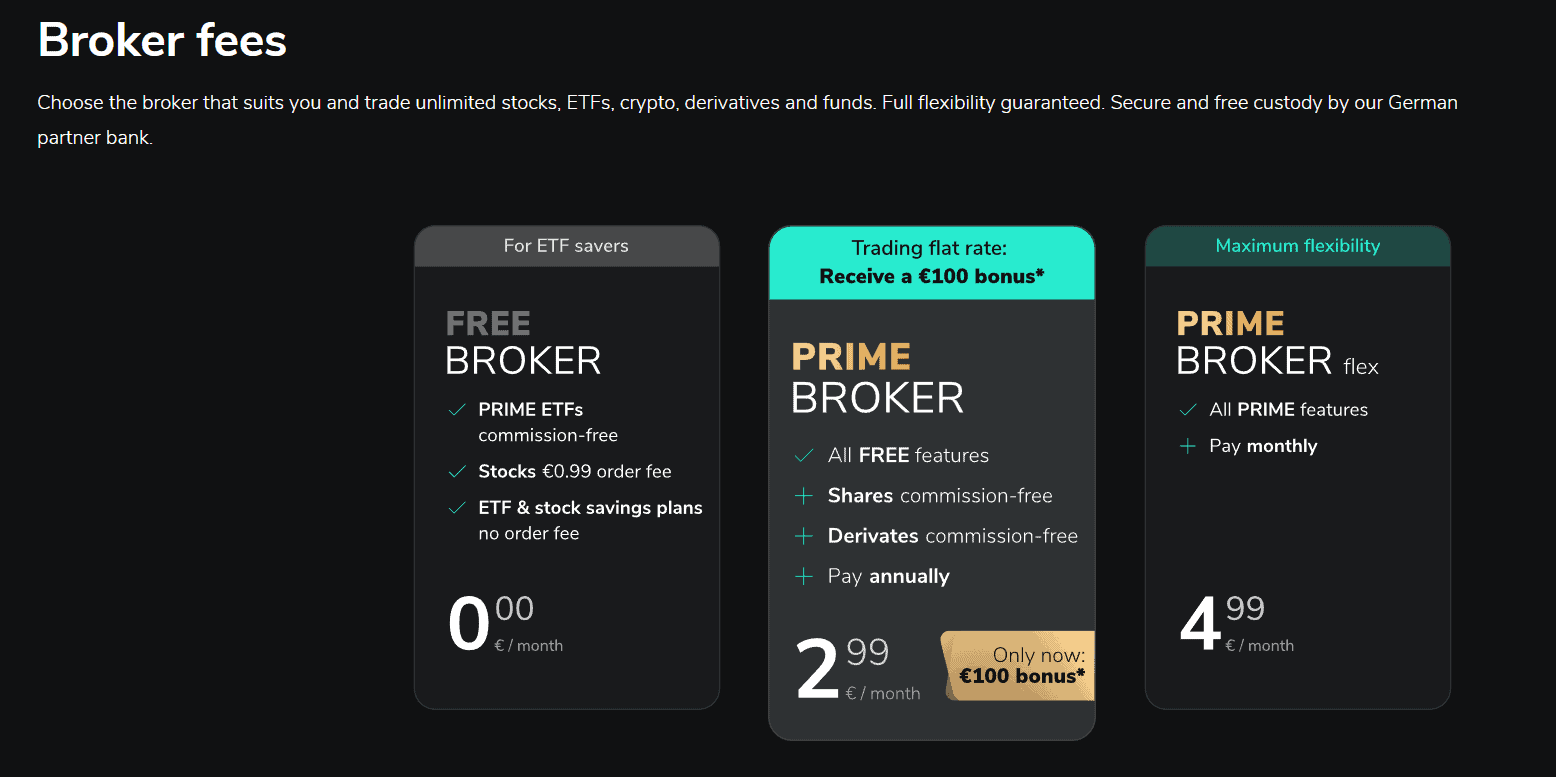The image size is (1556, 777).
Task: Click the Broker fees page title
Action: tap(161, 40)
